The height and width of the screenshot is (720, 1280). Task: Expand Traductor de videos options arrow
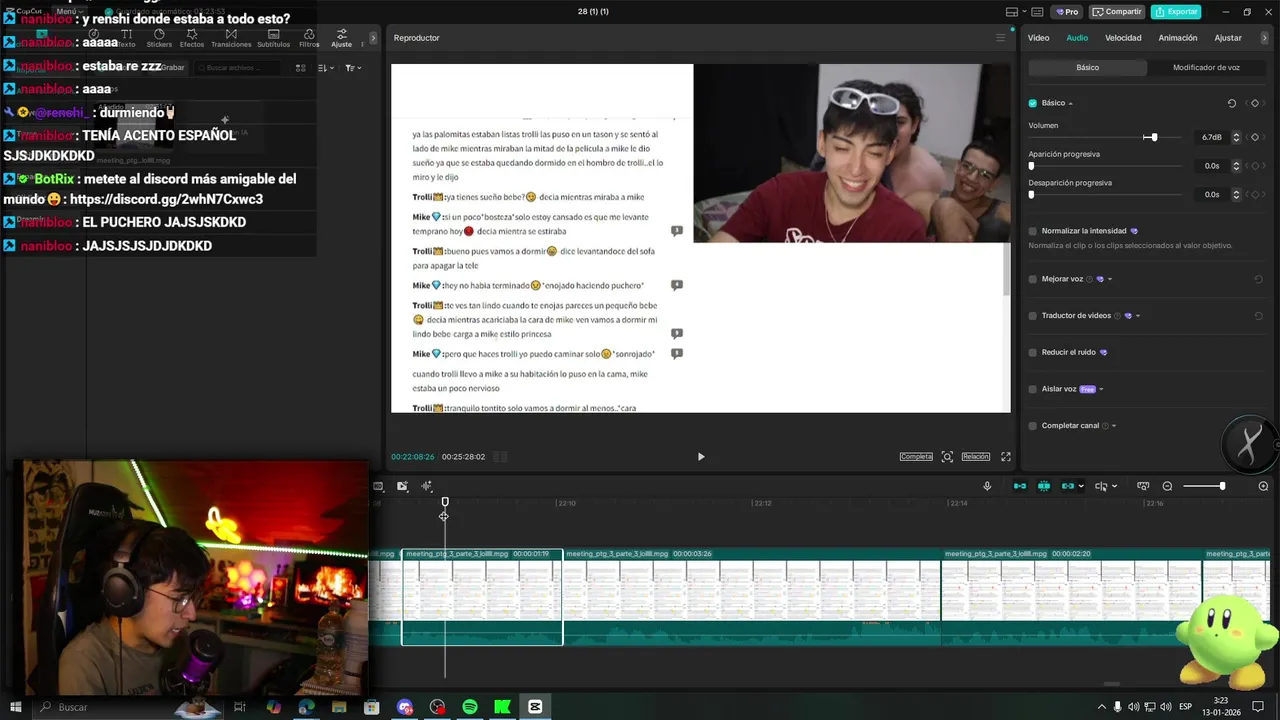1138,316
